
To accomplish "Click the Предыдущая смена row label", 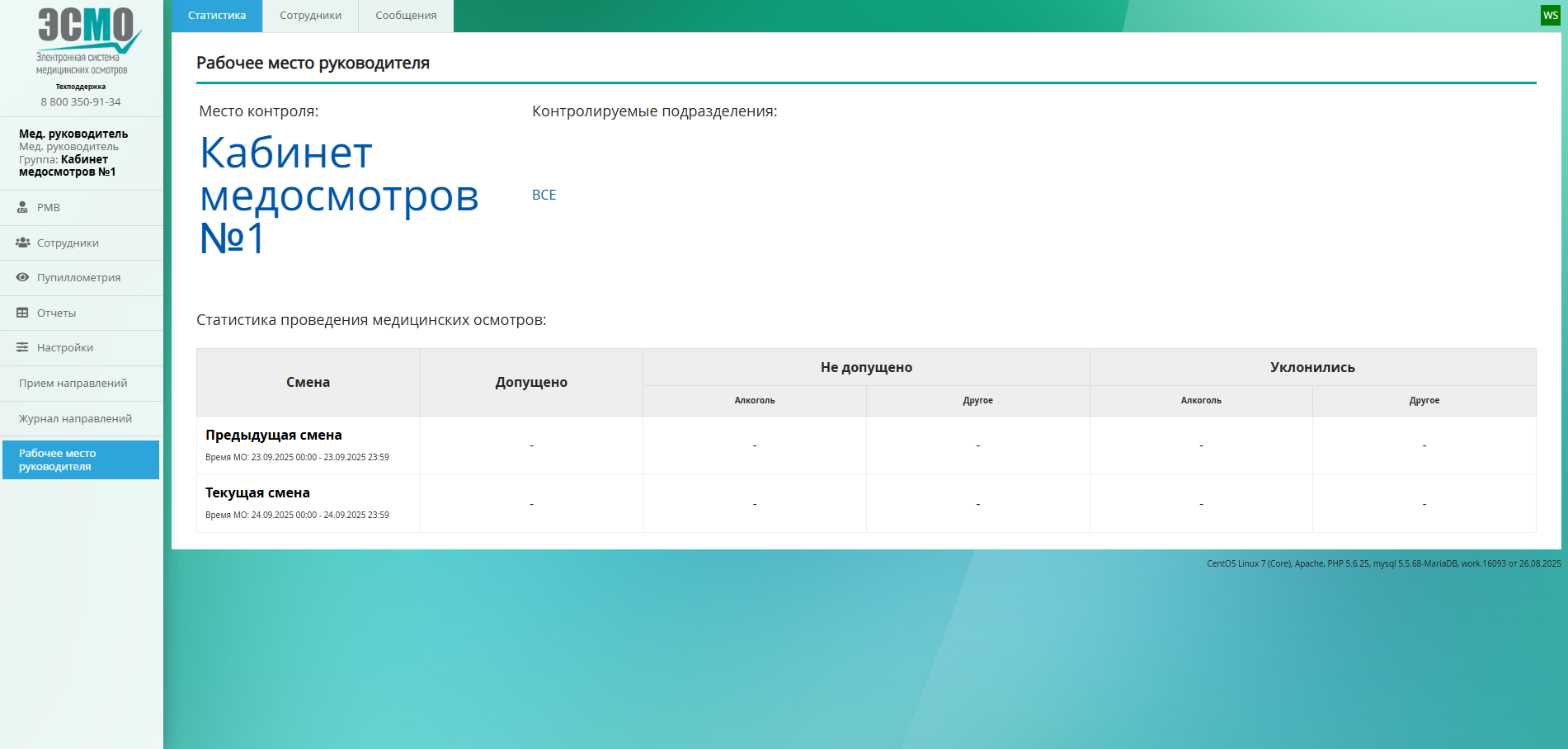I will click(273, 436).
